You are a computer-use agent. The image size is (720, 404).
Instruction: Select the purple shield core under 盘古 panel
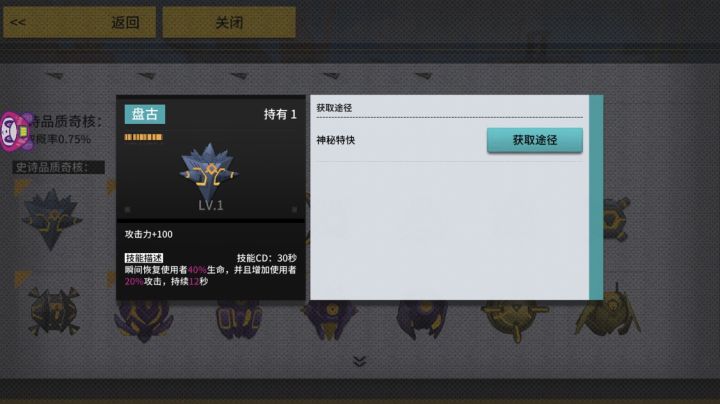pos(144,319)
